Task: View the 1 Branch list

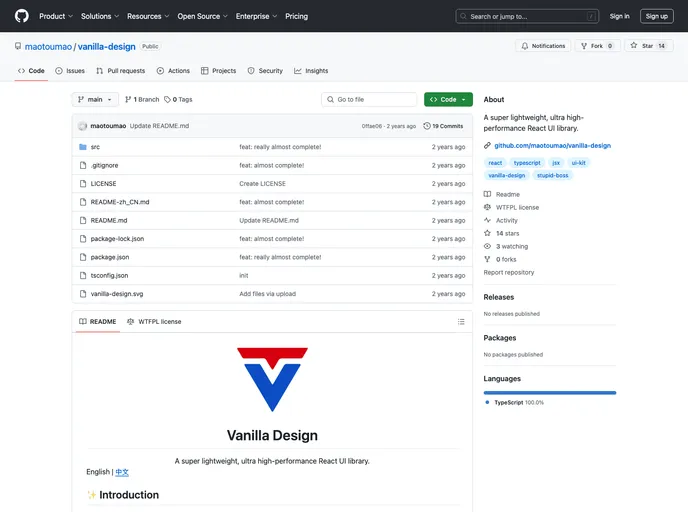Action: tap(142, 100)
